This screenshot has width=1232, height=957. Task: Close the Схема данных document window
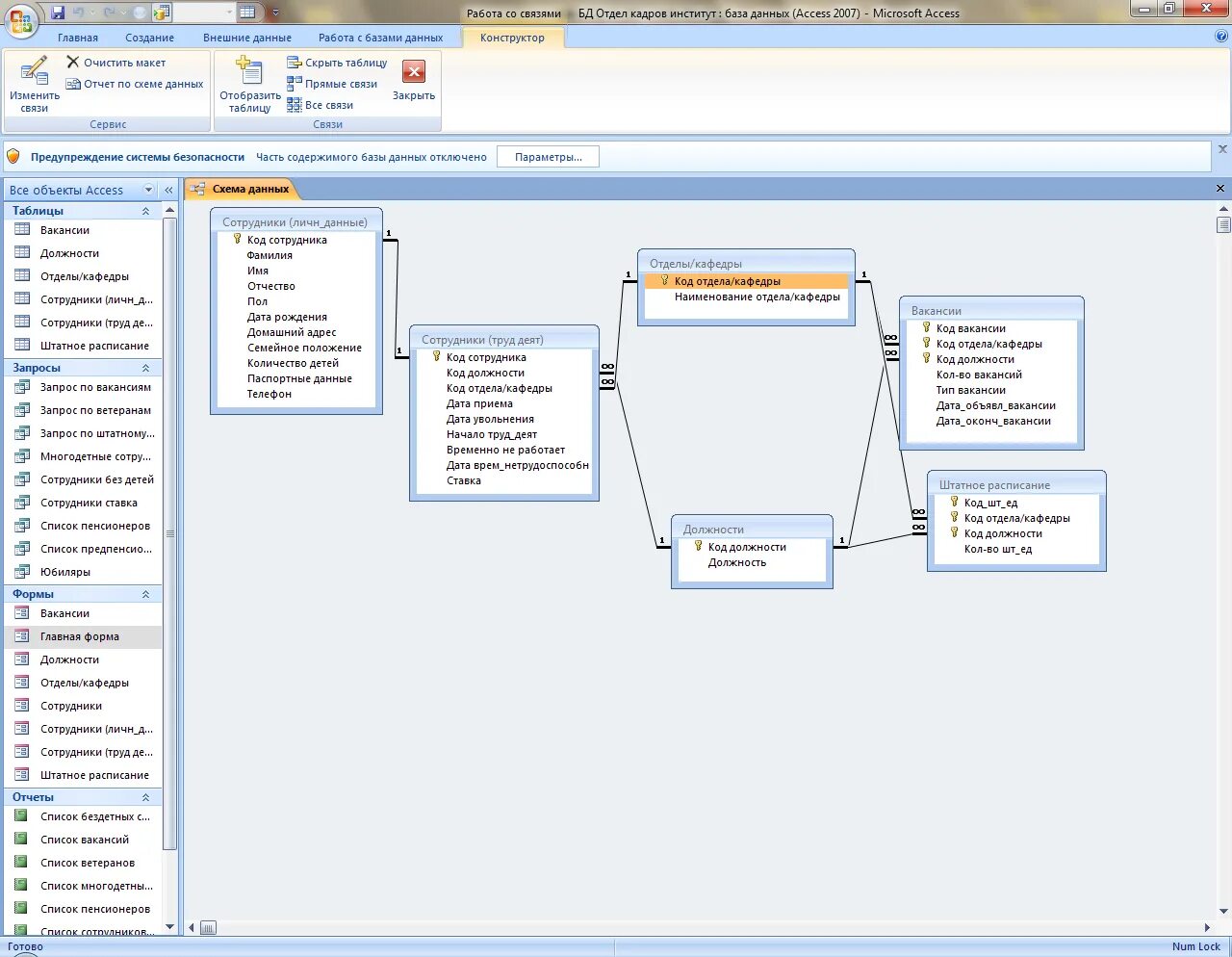[x=1220, y=189]
